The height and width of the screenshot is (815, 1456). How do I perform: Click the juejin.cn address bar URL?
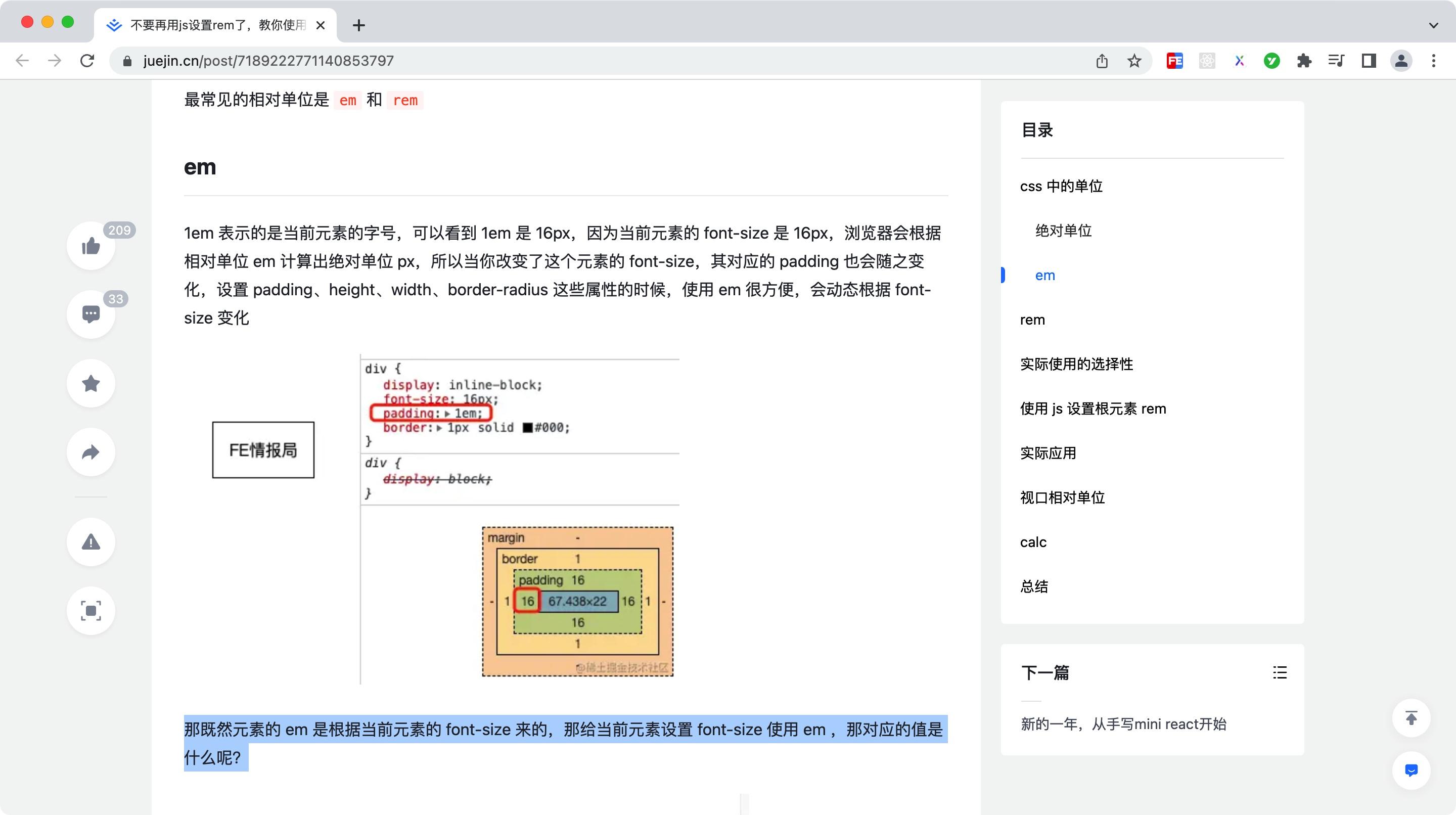point(268,61)
